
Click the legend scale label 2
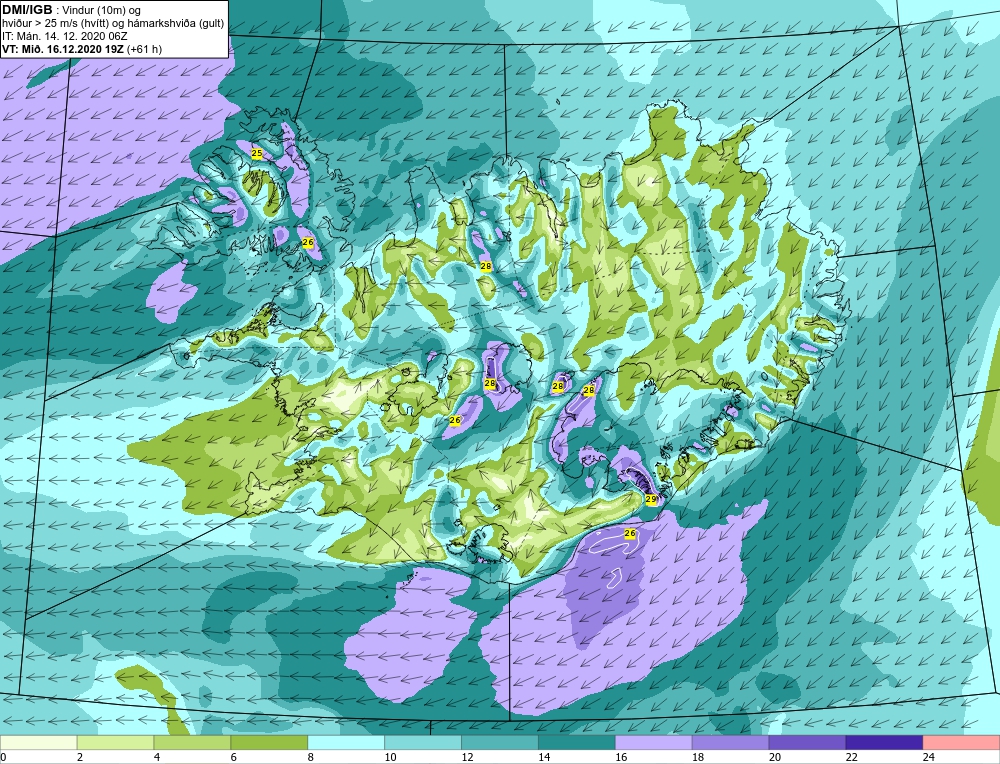[80, 758]
